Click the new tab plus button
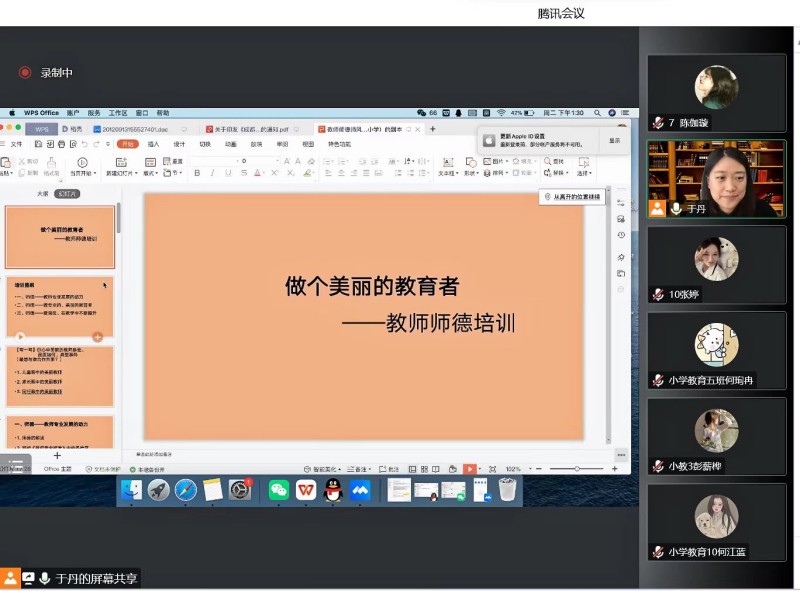This screenshot has height=591, width=800. 433,129
